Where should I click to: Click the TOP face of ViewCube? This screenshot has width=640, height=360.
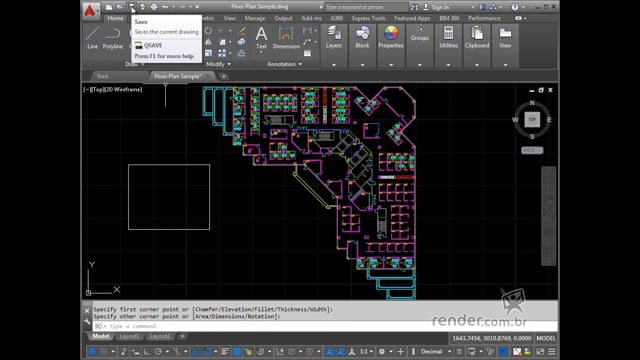click(x=532, y=120)
